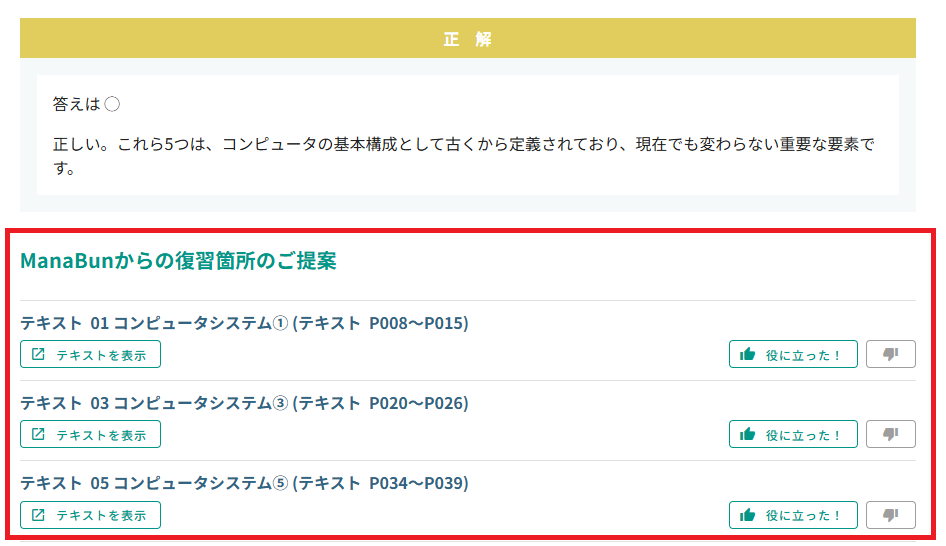Click external-link icon under テキスト 01 コンピュータシステム①

pyautogui.click(x=38, y=354)
